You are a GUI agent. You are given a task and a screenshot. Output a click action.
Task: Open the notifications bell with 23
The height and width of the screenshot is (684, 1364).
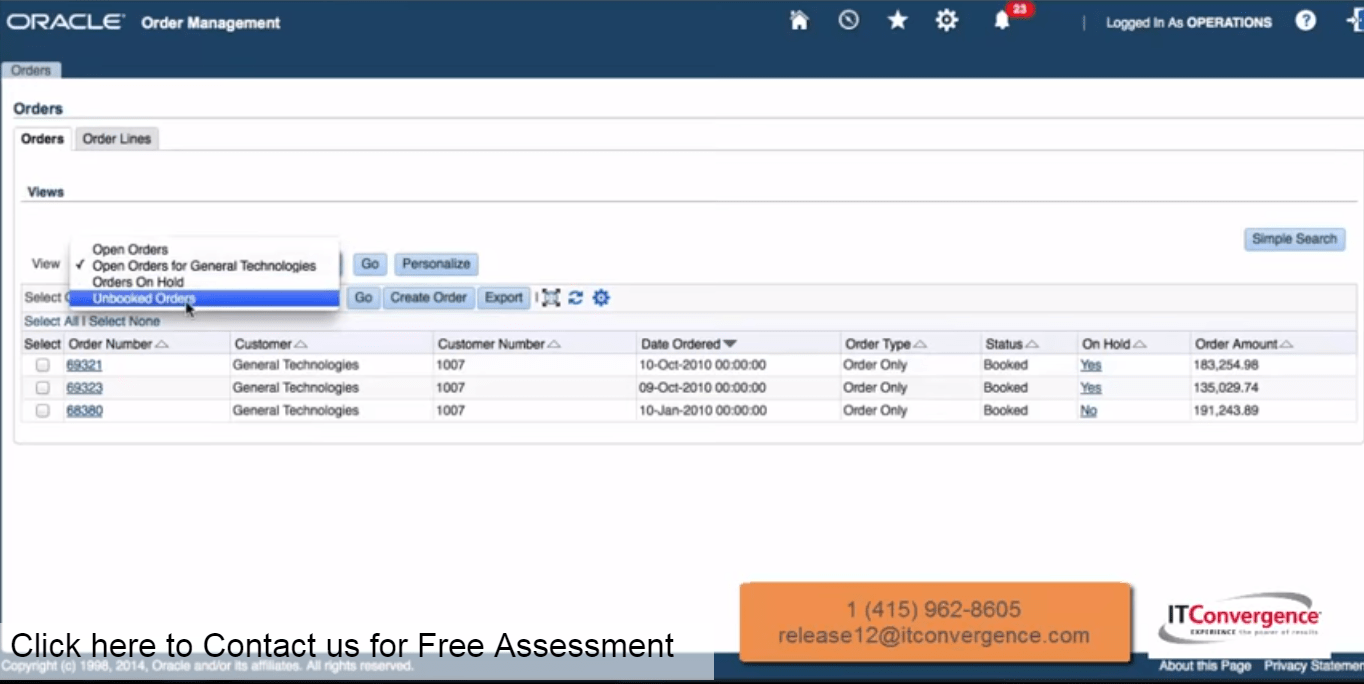1003,19
